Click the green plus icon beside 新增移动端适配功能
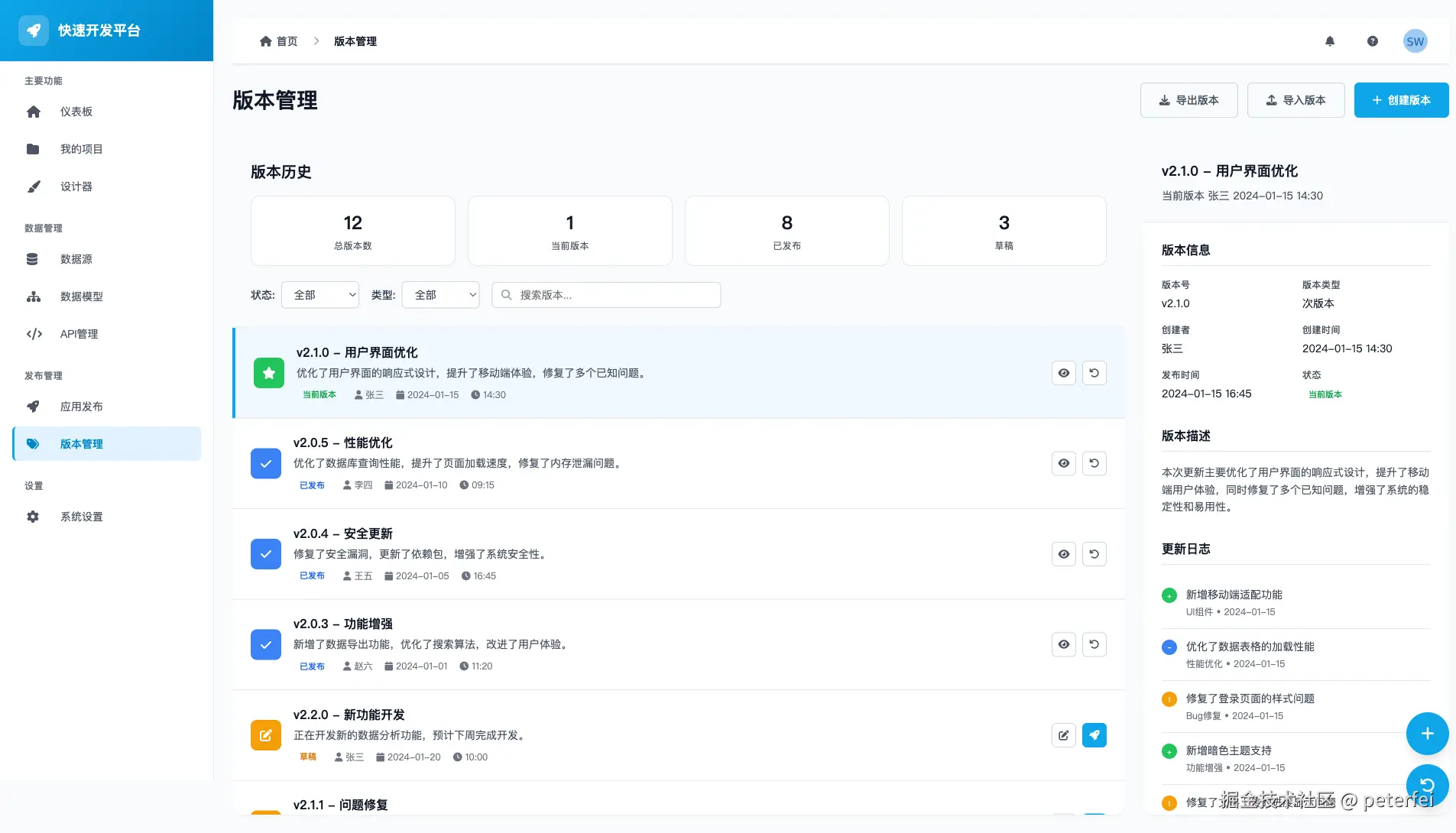Viewport: 1456px width, 833px height. click(1169, 596)
